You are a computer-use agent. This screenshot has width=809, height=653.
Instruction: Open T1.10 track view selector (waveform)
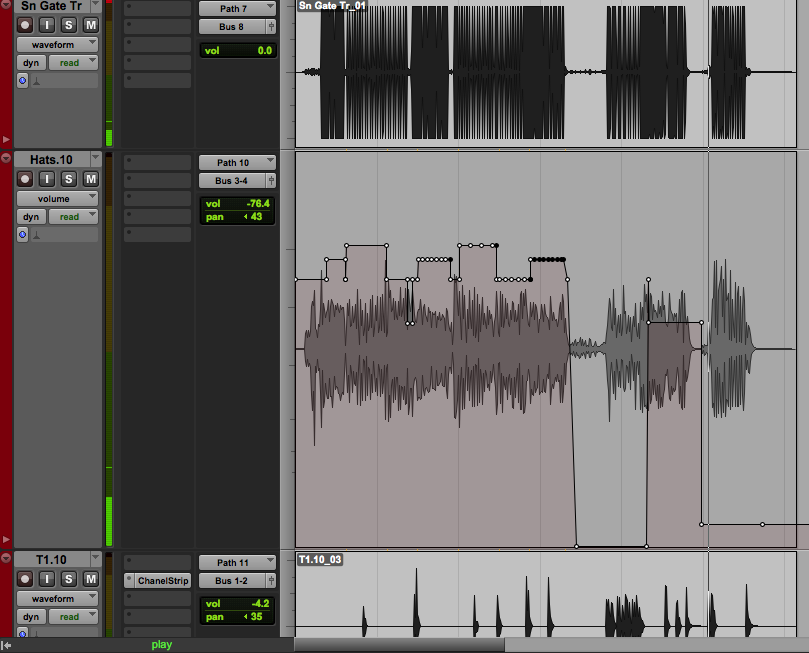click(57, 598)
